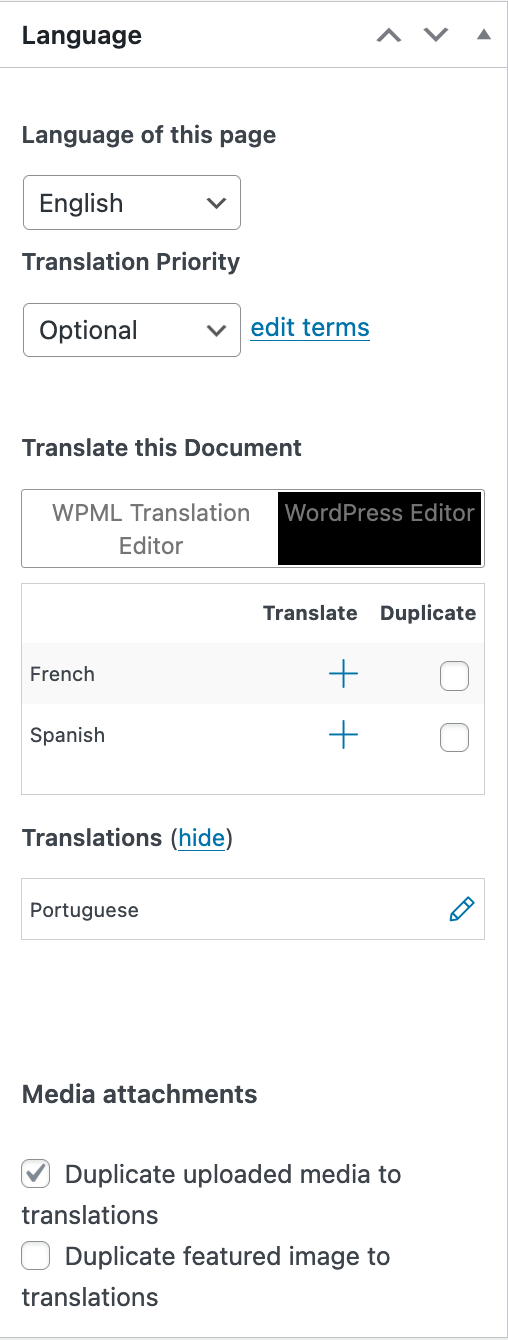The width and height of the screenshot is (508, 1340).
Task: Edit the Portuguese translation pencil icon
Action: click(x=461, y=909)
